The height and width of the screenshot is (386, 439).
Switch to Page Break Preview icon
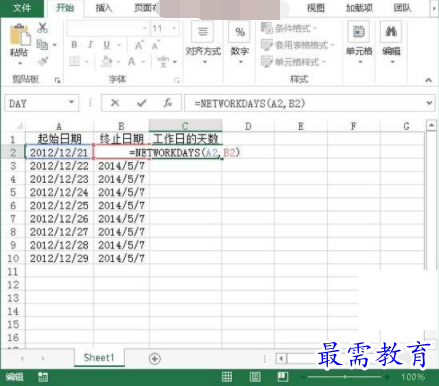point(283,377)
